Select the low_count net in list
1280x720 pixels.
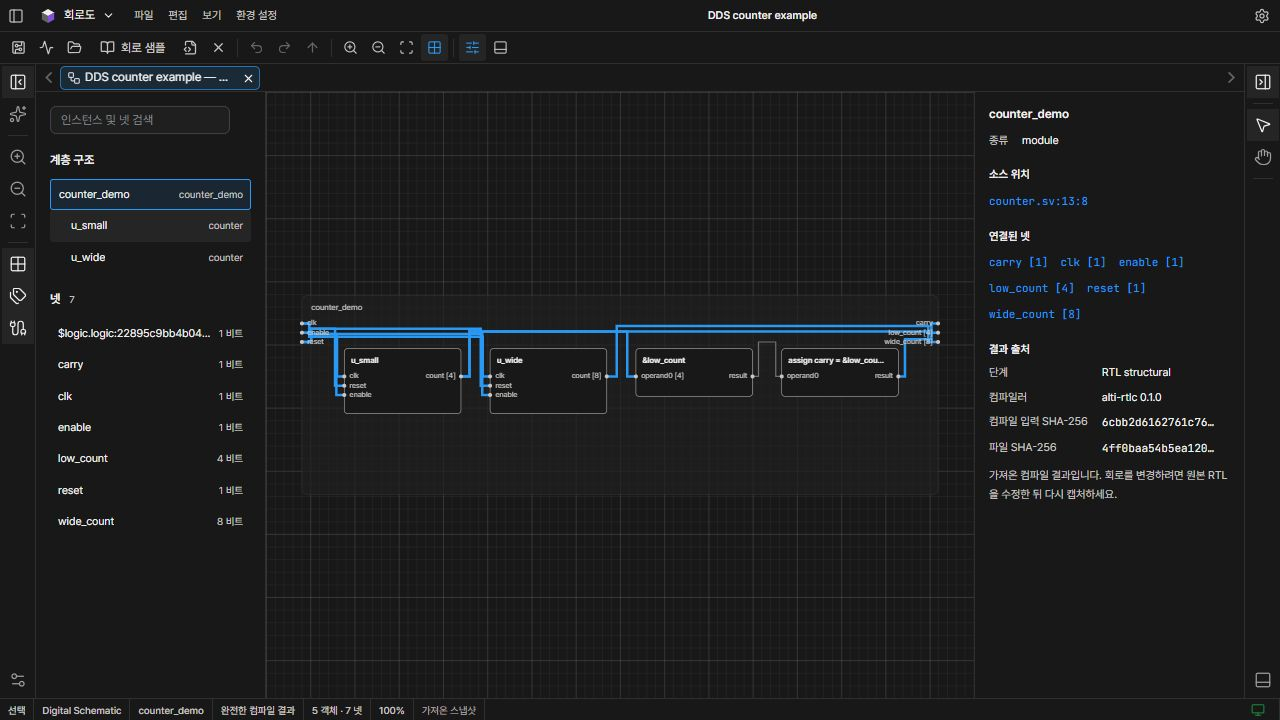pyautogui.click(x=150, y=459)
